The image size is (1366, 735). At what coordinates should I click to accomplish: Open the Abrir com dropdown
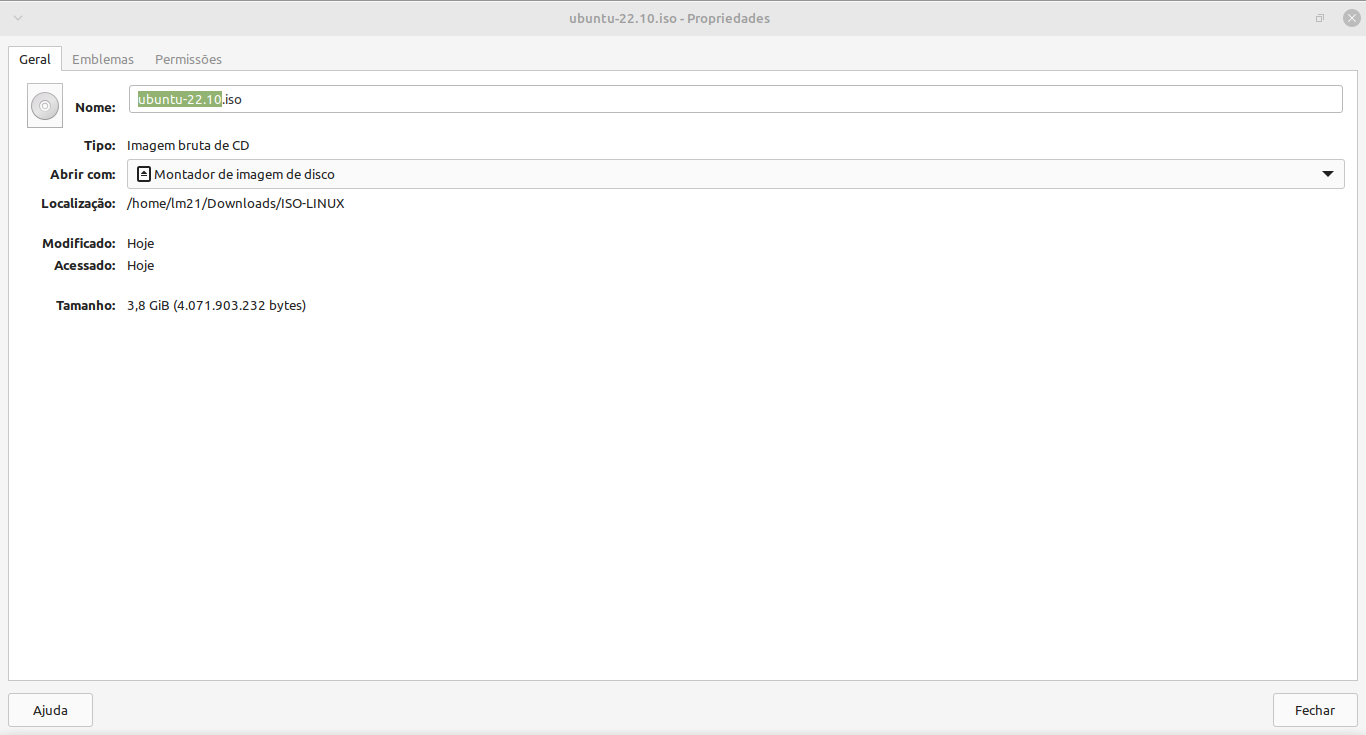click(736, 174)
